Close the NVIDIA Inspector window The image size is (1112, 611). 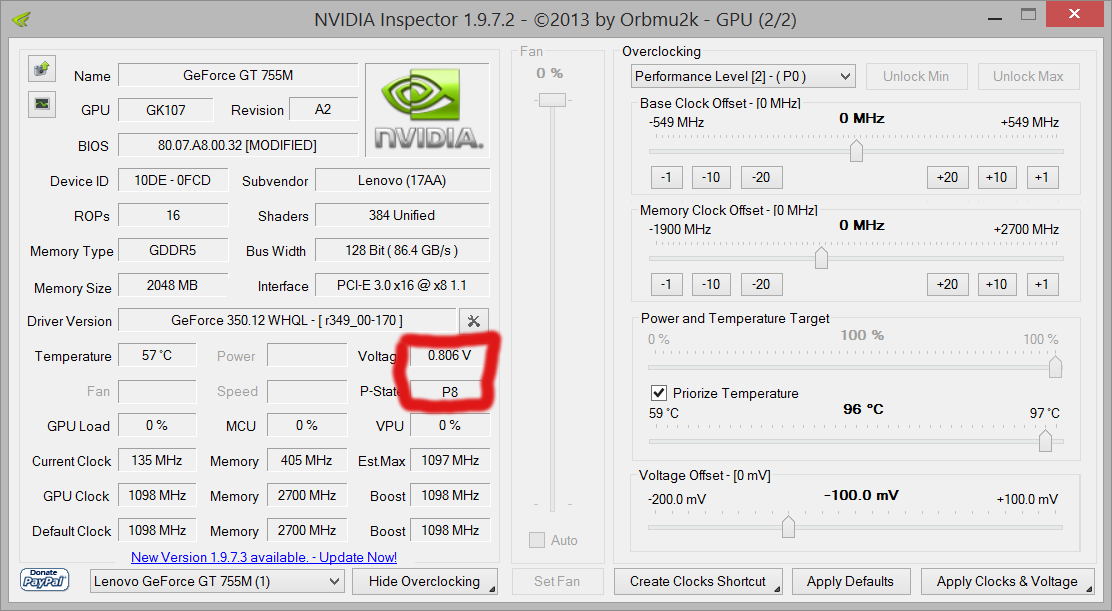(x=1074, y=14)
